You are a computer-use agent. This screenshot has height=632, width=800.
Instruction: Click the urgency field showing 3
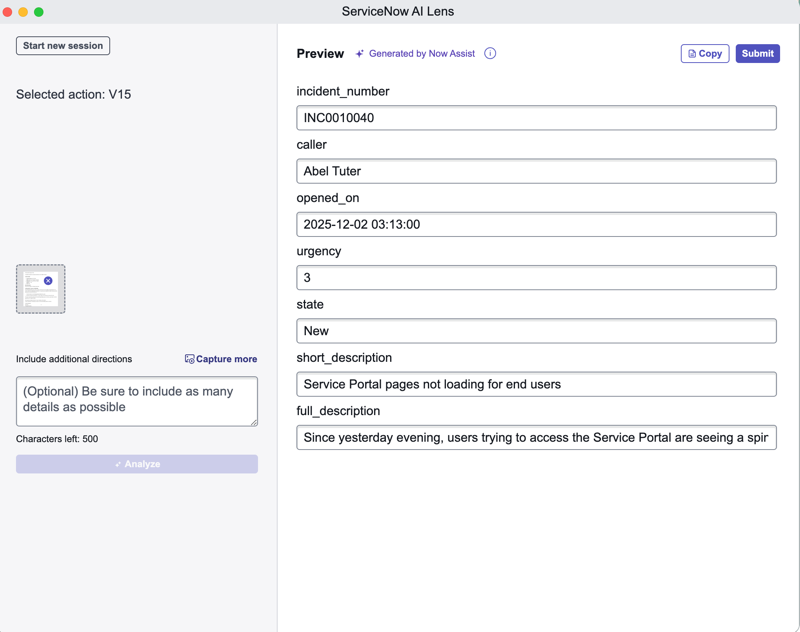pos(536,277)
